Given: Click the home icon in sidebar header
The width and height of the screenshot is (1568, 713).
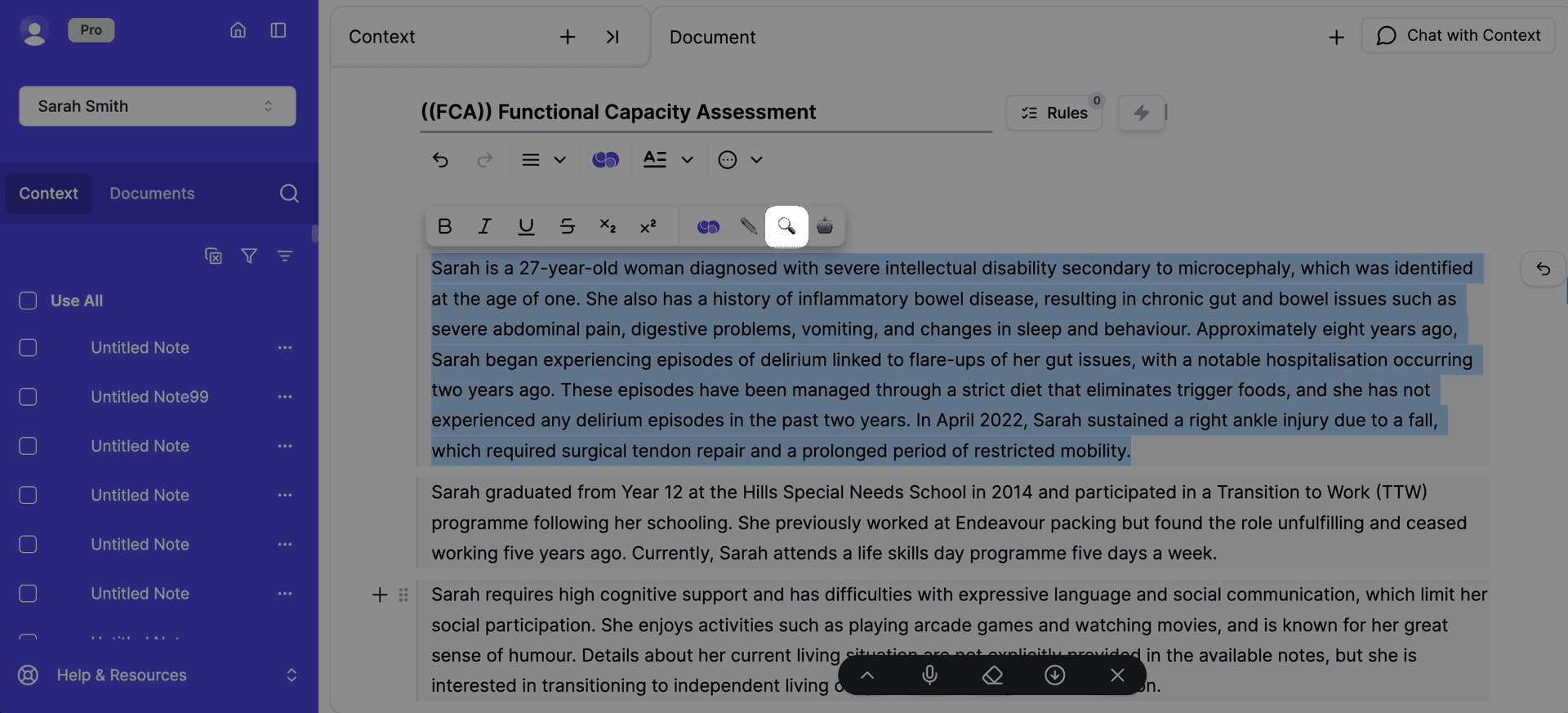Looking at the screenshot, I should click(238, 30).
